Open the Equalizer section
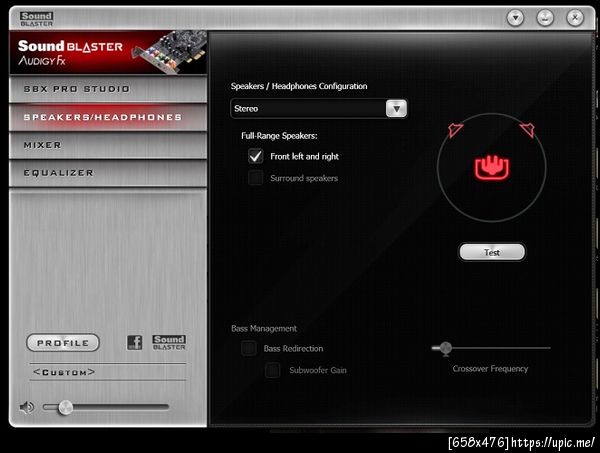 [108, 173]
